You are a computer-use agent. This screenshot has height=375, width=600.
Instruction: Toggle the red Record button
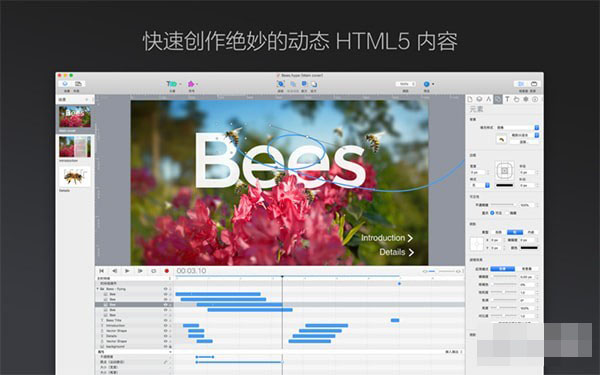[x=166, y=271]
